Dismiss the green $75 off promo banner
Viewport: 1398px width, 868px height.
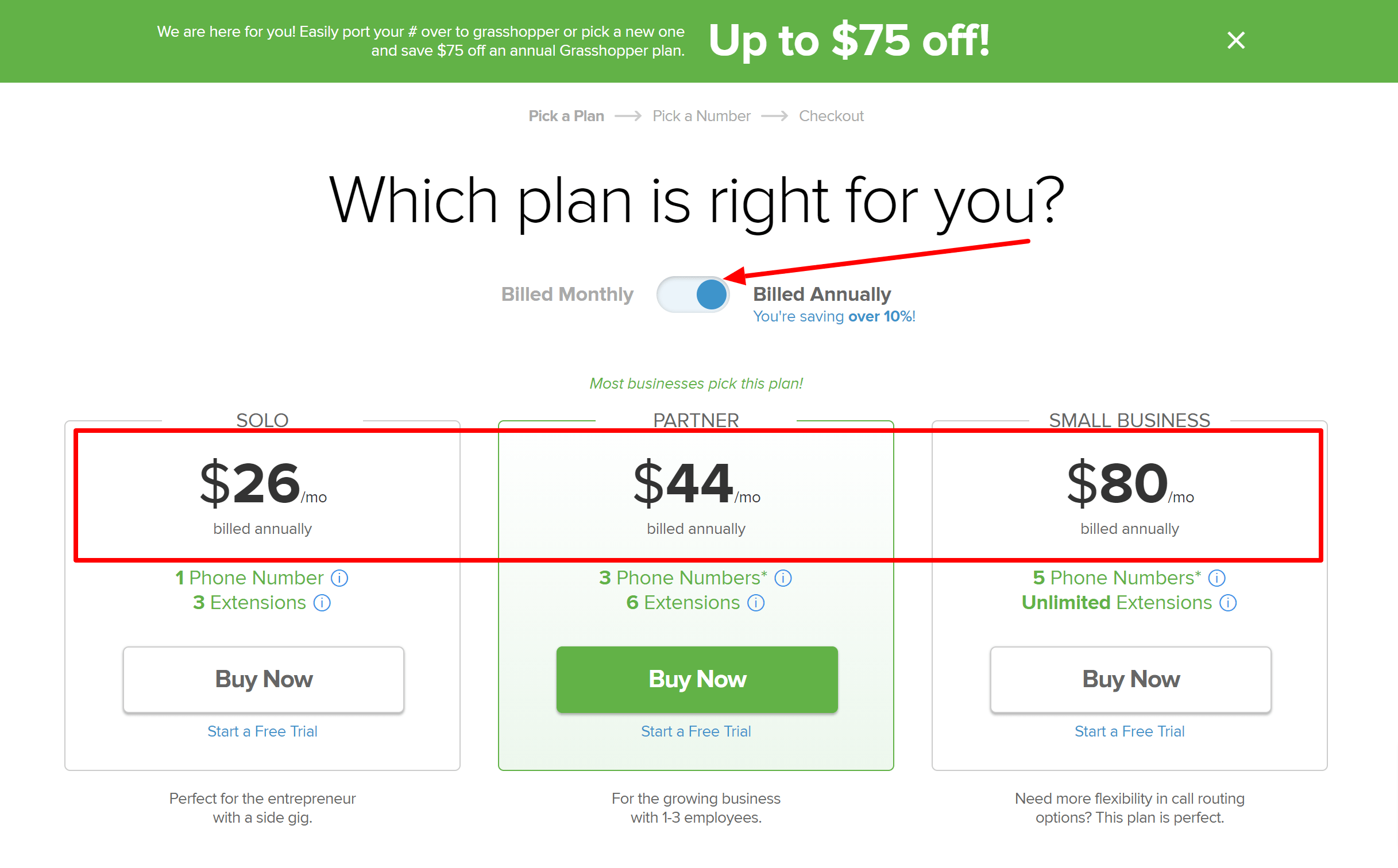(1236, 40)
